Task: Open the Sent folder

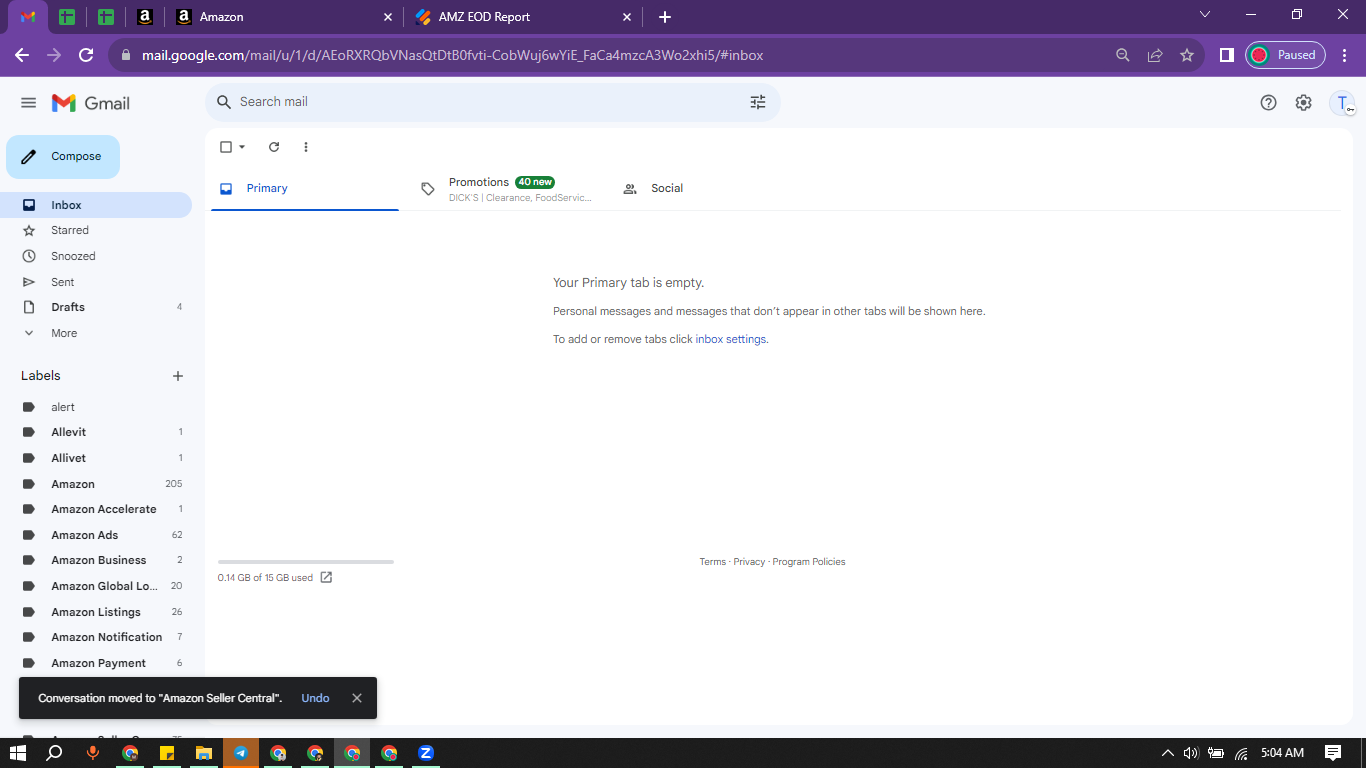Action: click(x=96, y=282)
